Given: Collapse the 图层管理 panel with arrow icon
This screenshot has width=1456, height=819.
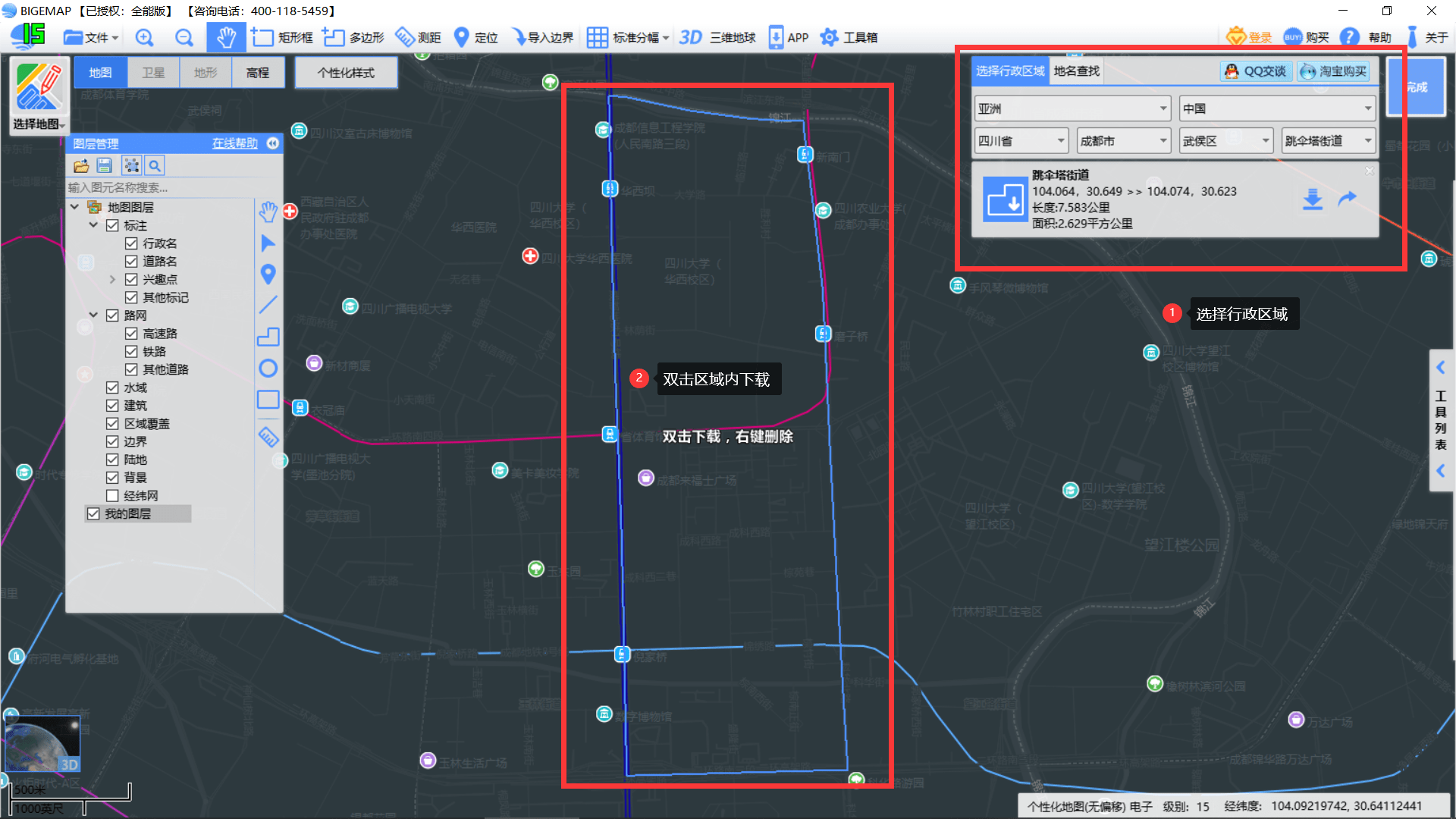Looking at the screenshot, I should (273, 143).
